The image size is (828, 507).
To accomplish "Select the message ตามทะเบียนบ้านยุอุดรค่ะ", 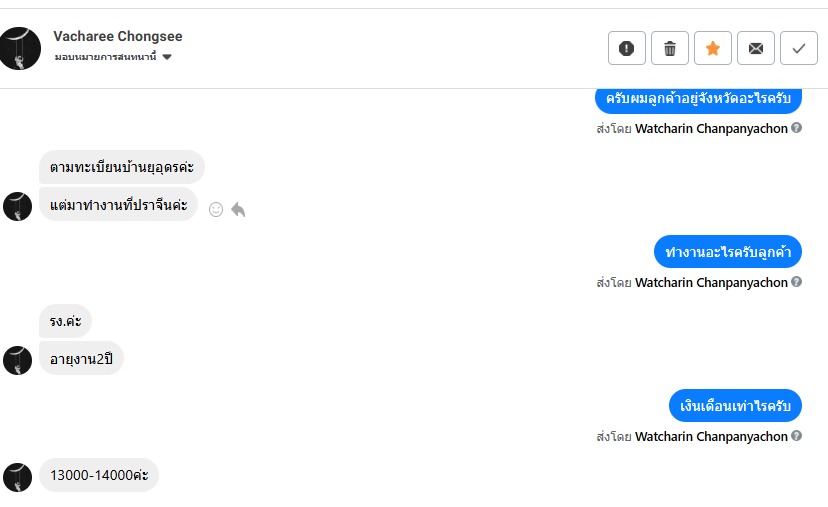I will [121, 167].
